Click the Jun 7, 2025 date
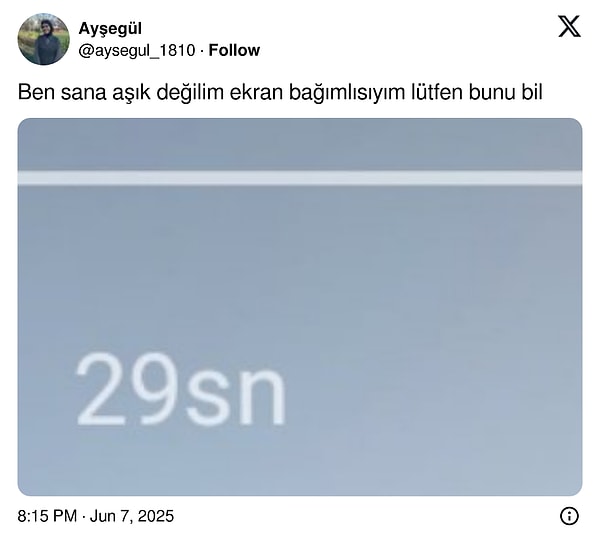The image size is (600, 546). pyautogui.click(x=132, y=516)
